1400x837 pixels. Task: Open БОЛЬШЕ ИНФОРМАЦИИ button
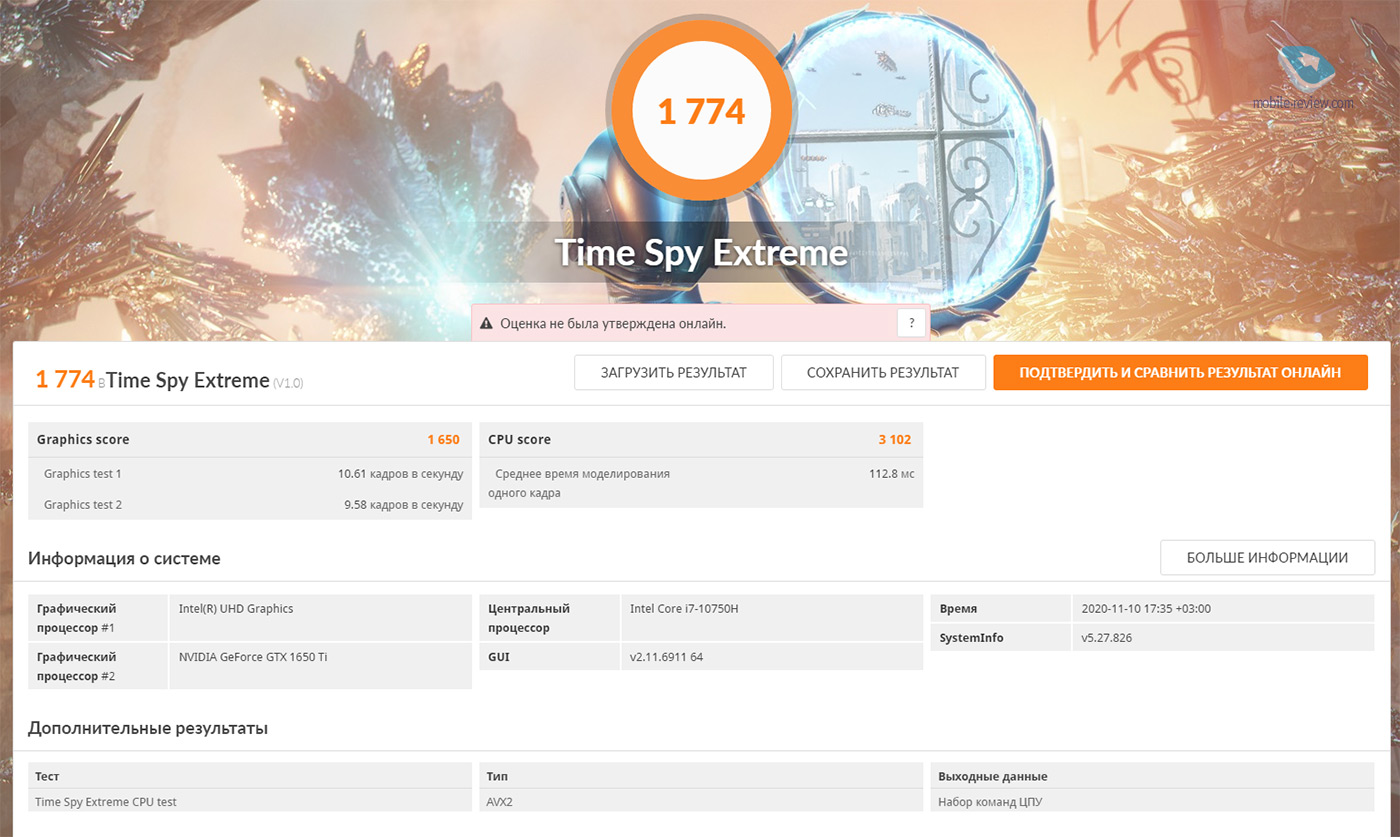point(1267,558)
